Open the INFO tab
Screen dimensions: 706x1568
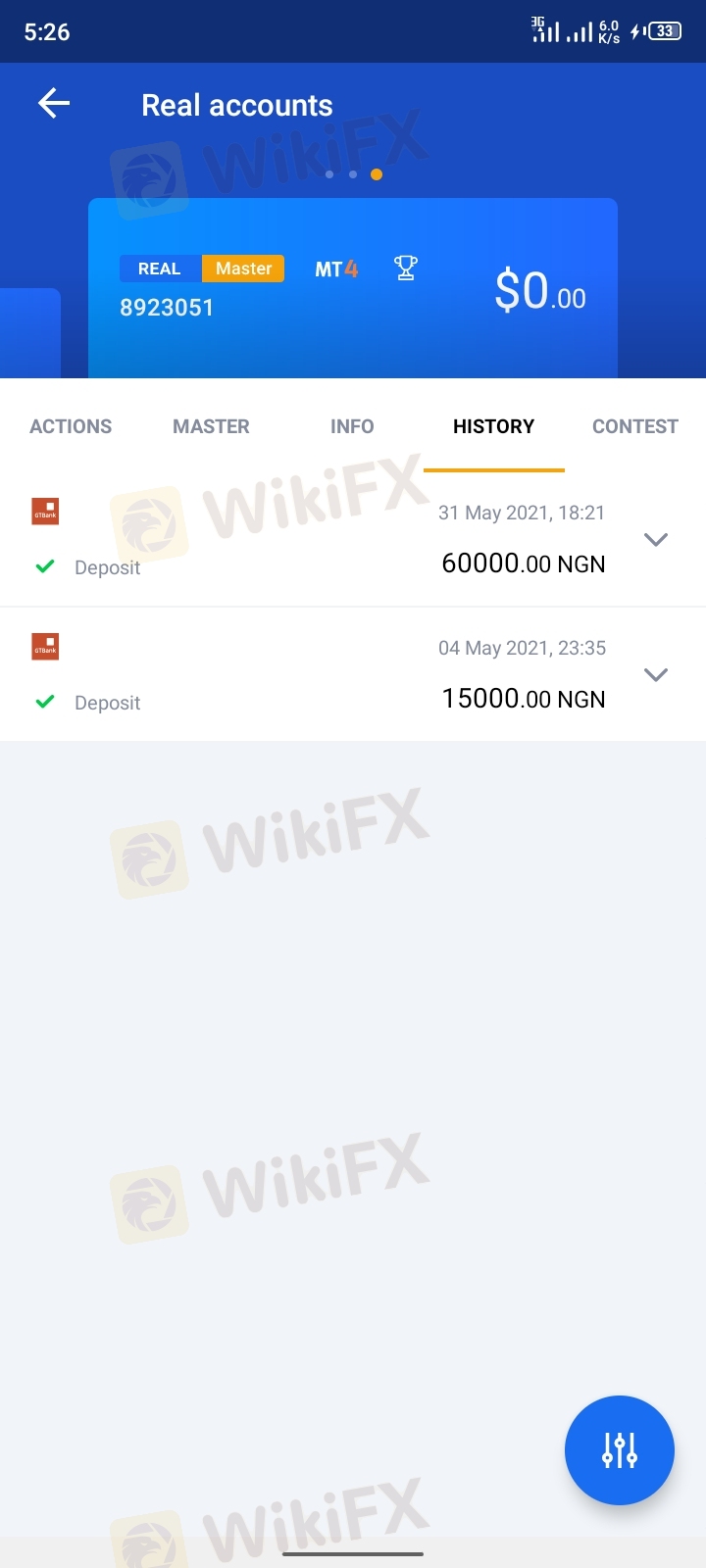coord(352,426)
